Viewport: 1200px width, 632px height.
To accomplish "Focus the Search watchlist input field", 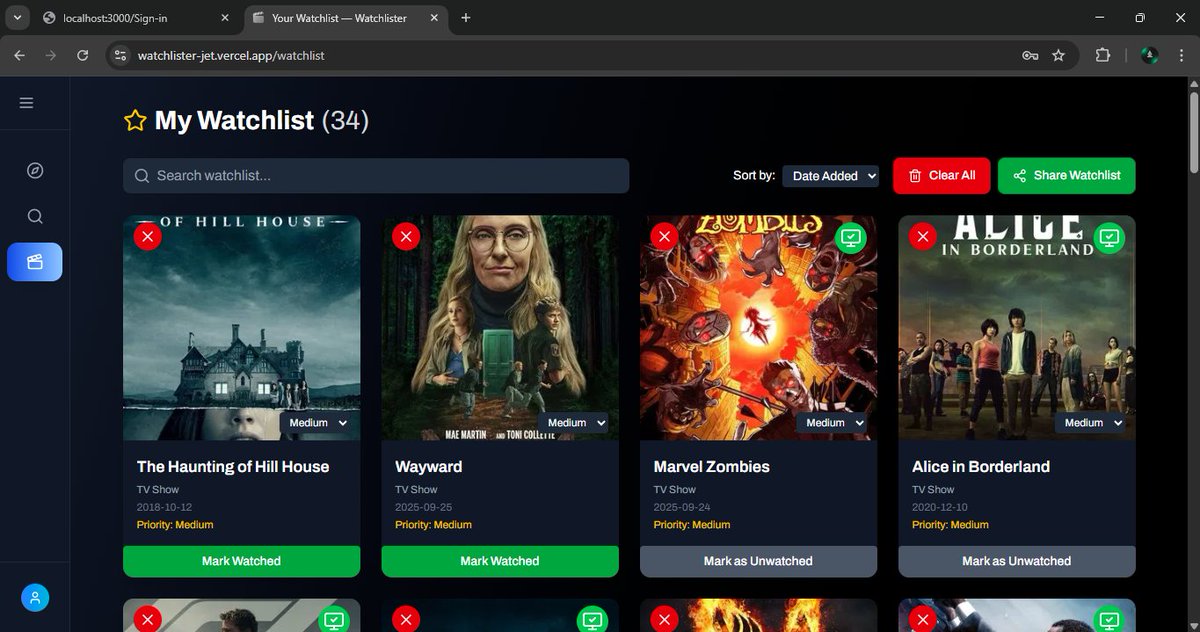I will coord(376,175).
